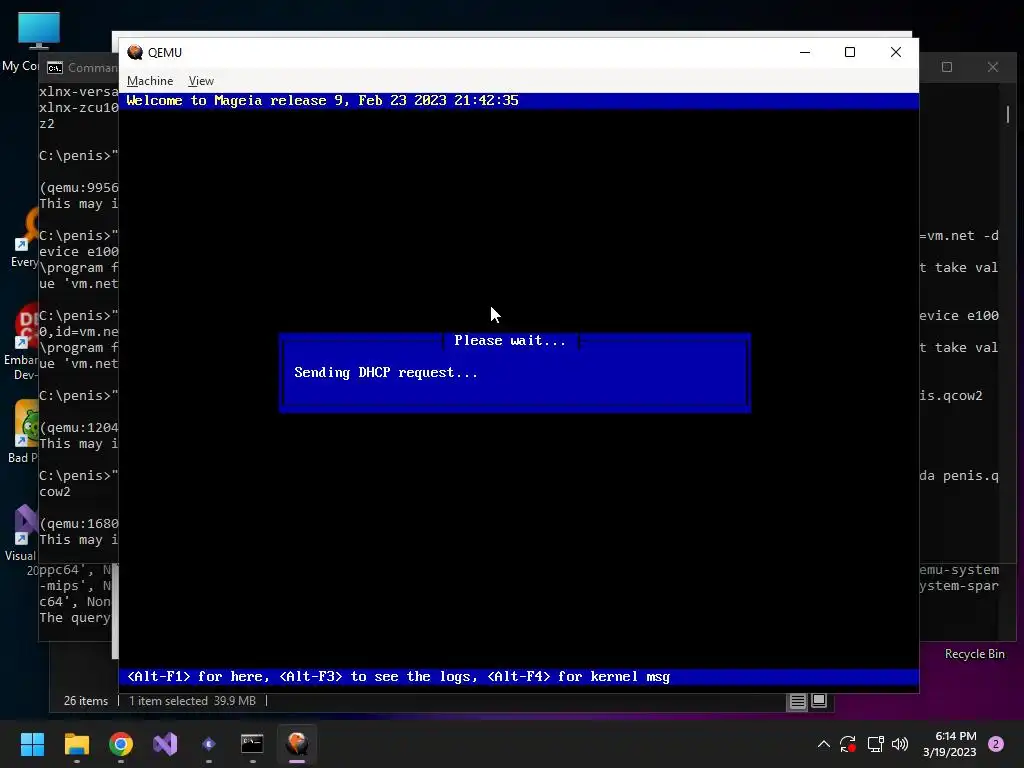Viewport: 1024px width, 768px height.
Task: Click the Command Prompt scrollbar thumb
Action: [1008, 114]
